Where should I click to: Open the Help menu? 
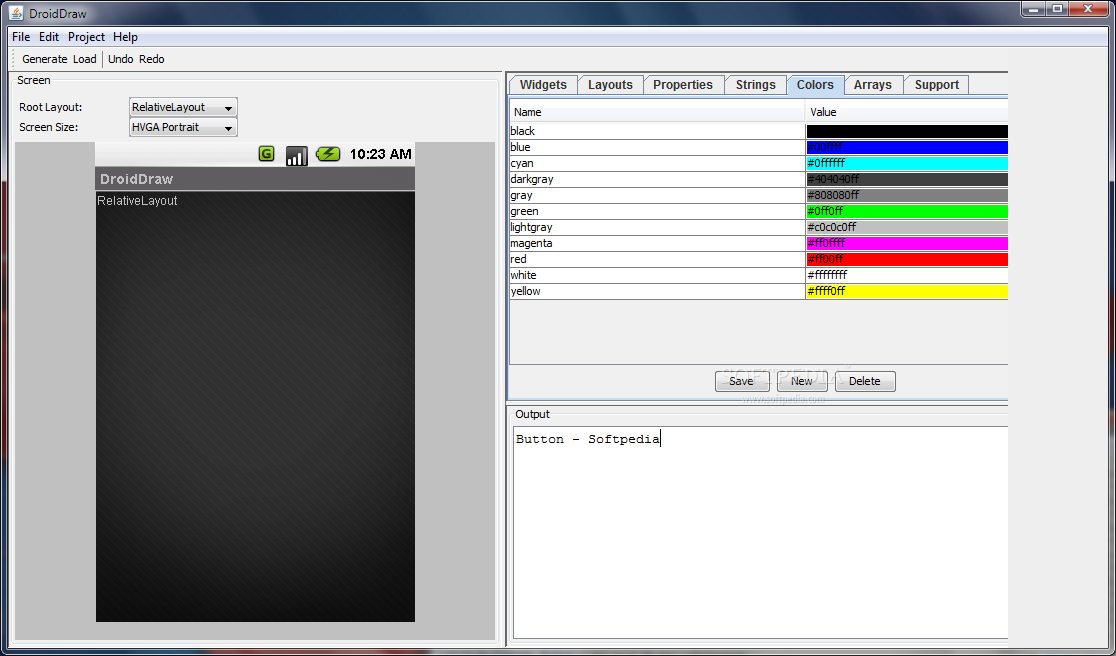pos(125,37)
